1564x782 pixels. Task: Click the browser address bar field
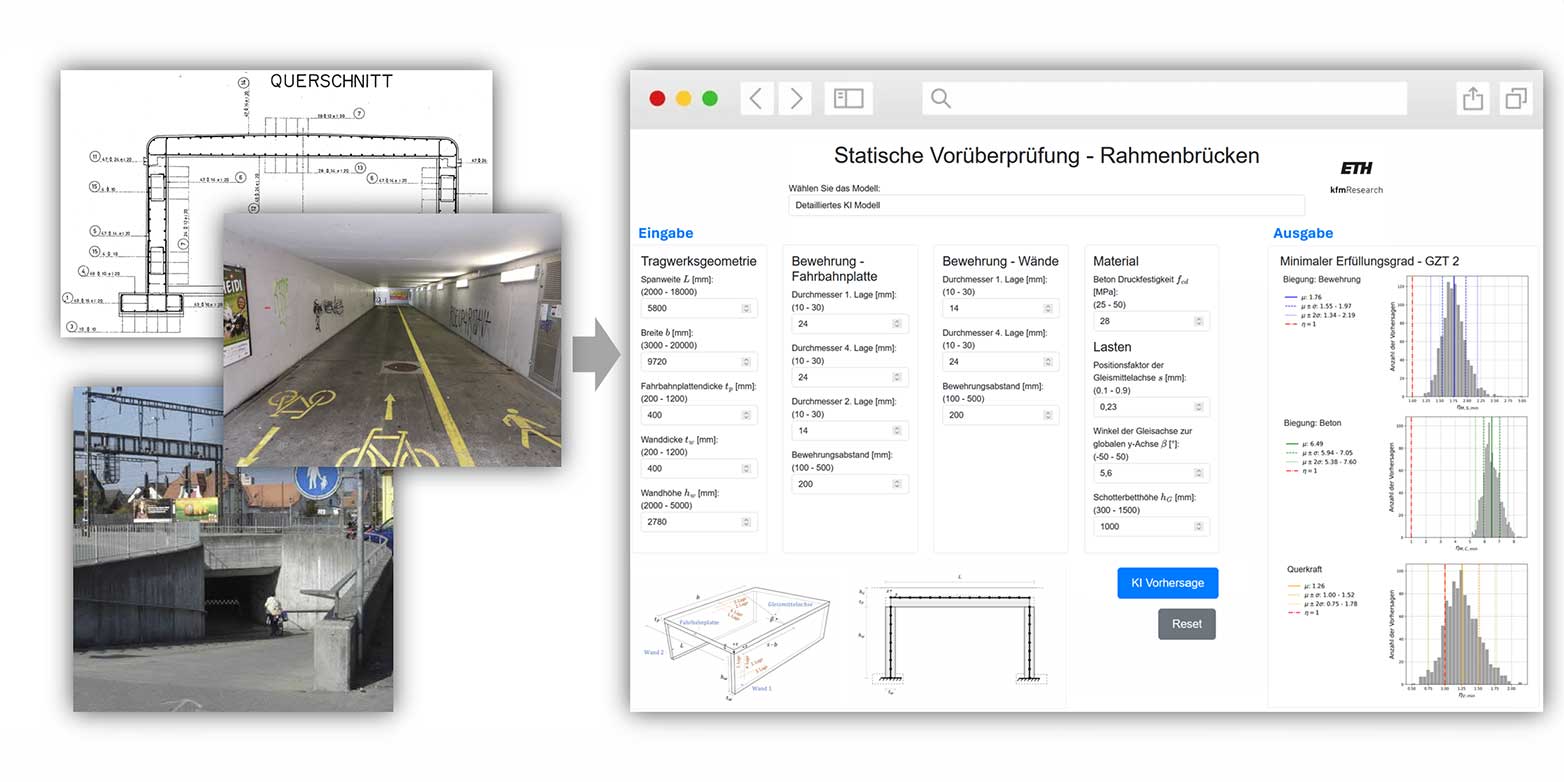1164,98
